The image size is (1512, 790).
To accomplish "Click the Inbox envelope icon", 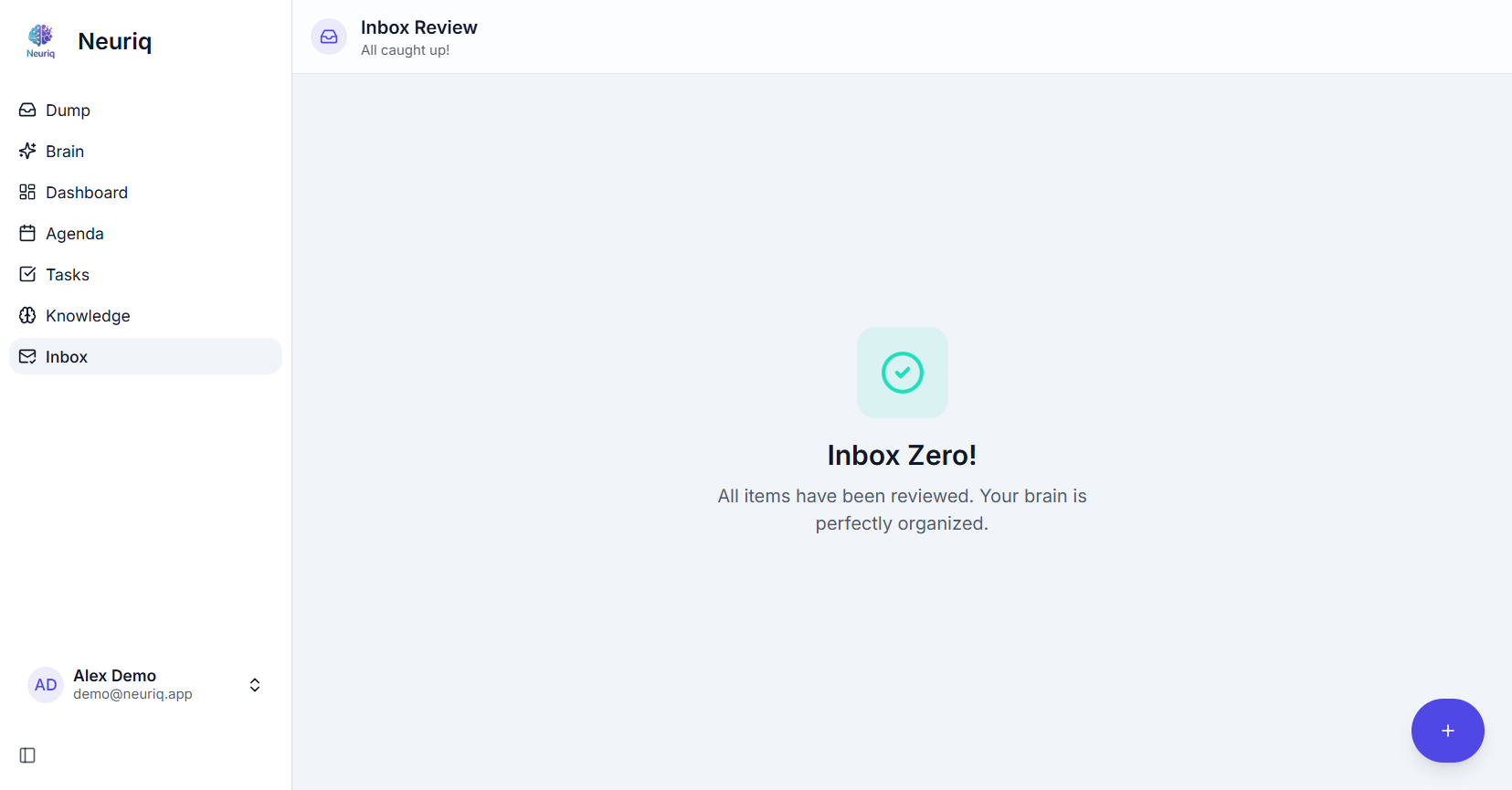I will pyautogui.click(x=27, y=356).
